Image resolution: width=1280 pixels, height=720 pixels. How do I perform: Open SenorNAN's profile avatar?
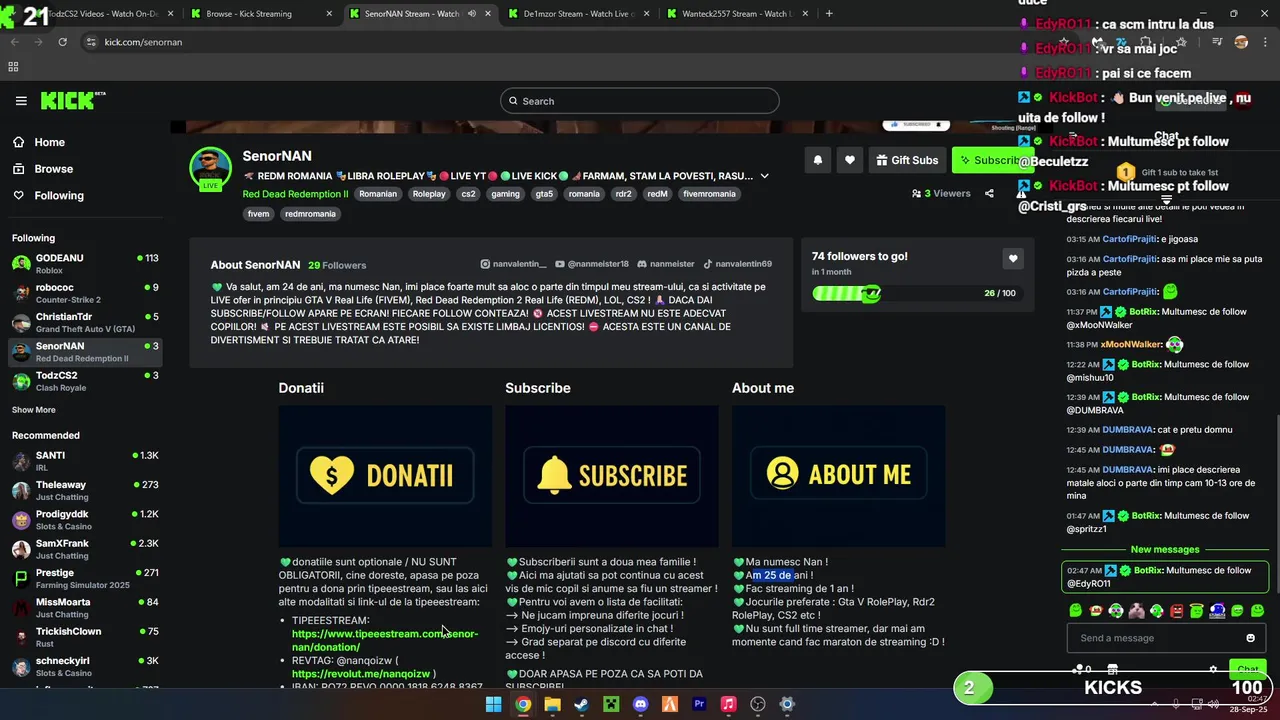211,169
